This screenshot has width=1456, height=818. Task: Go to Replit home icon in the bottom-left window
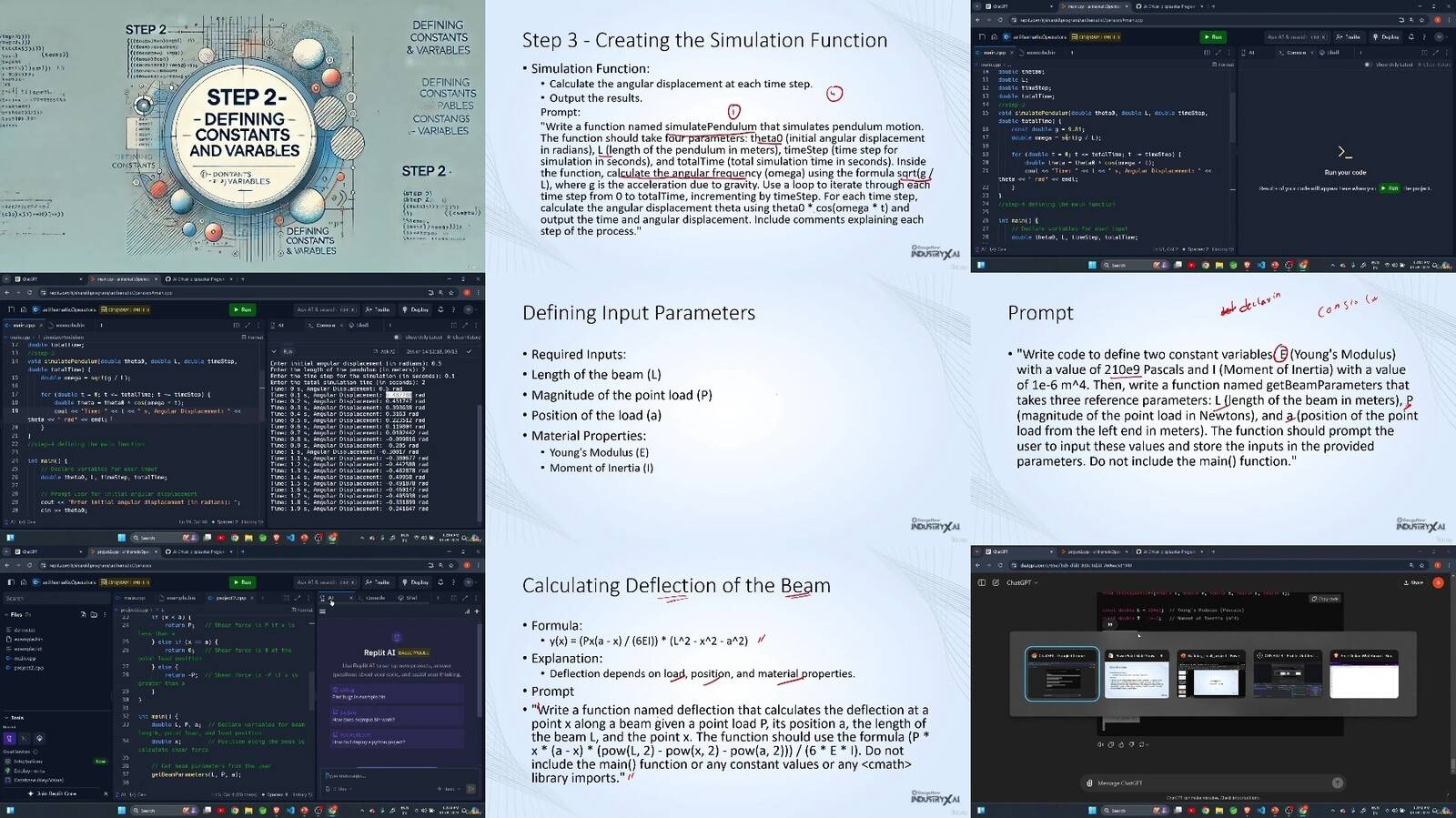pyautogui.click(x=24, y=582)
